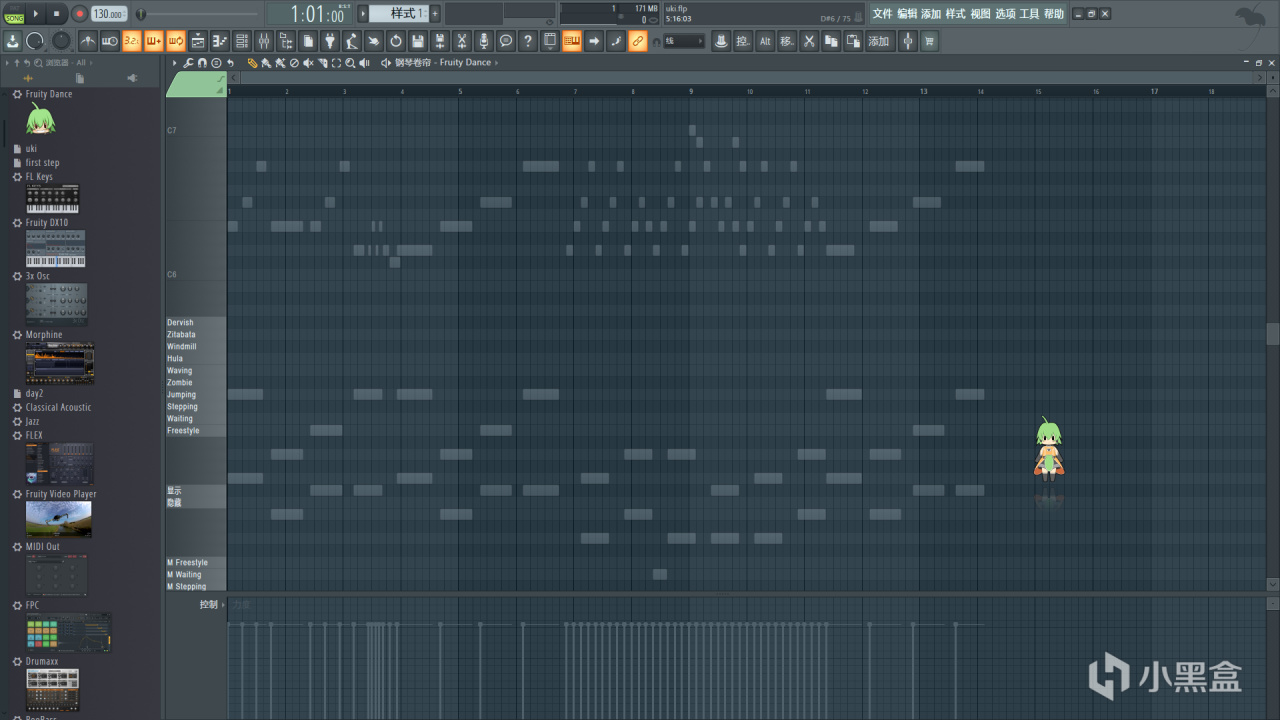1280x720 pixels.
Task: Click the Fruity Video Player thumbnail
Action: point(58,519)
